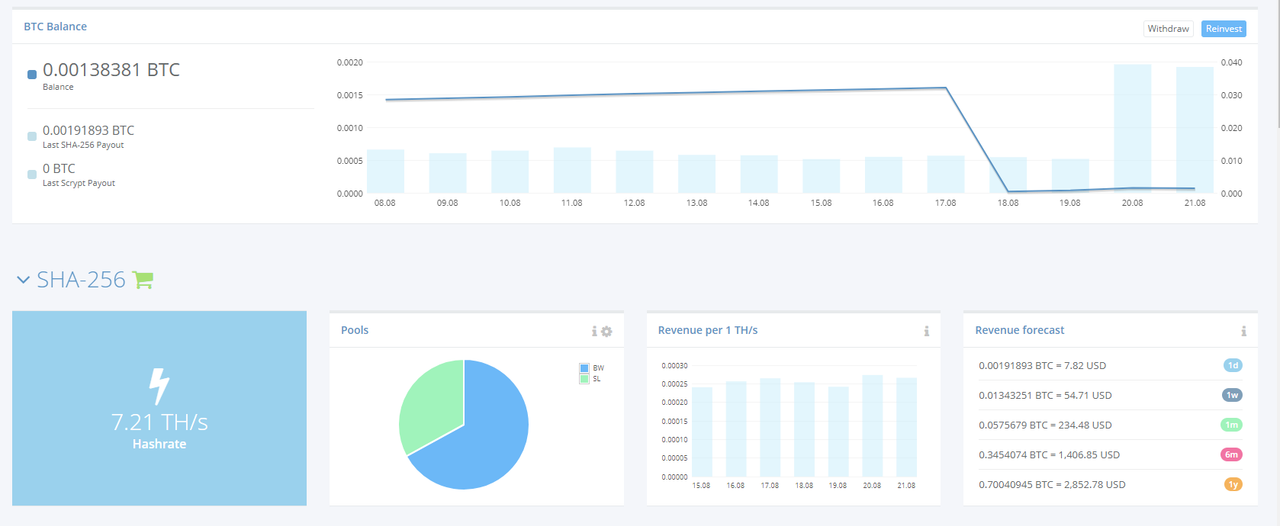Select the 1m forecast badge

[1233, 425]
